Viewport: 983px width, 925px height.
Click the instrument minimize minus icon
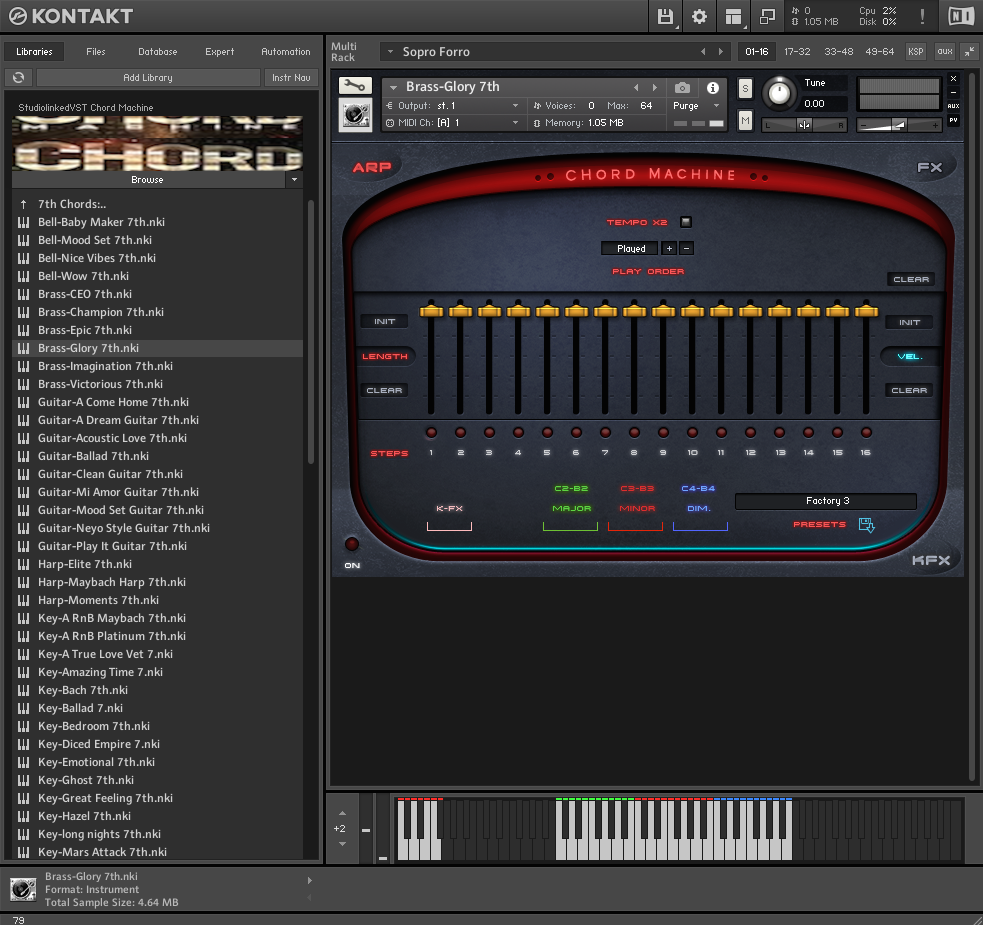(x=954, y=92)
